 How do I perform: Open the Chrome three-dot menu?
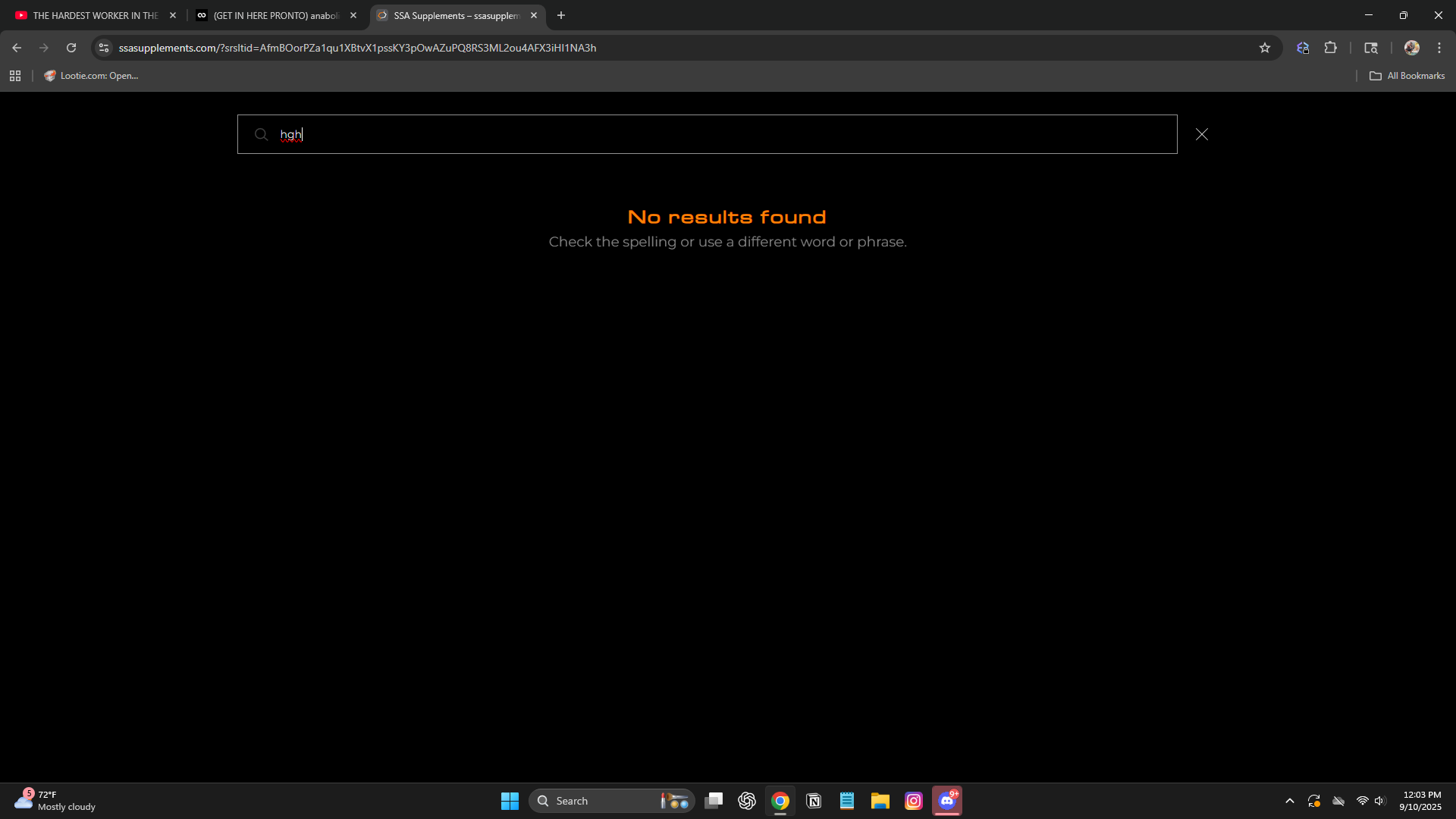pyautogui.click(x=1439, y=48)
